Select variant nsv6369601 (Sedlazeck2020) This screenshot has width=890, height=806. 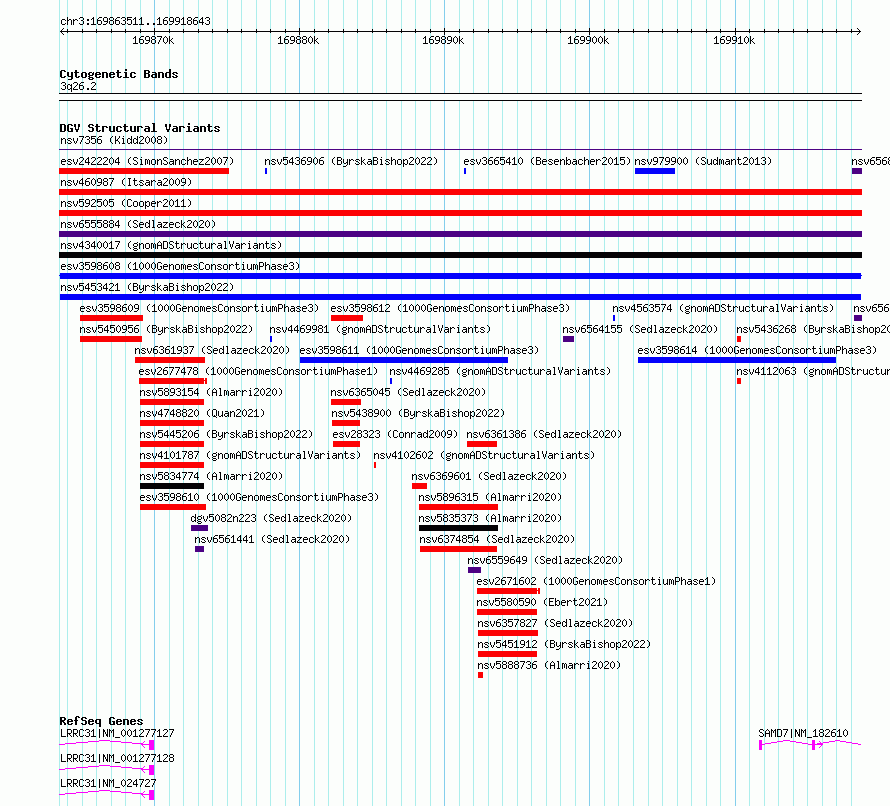489,476
